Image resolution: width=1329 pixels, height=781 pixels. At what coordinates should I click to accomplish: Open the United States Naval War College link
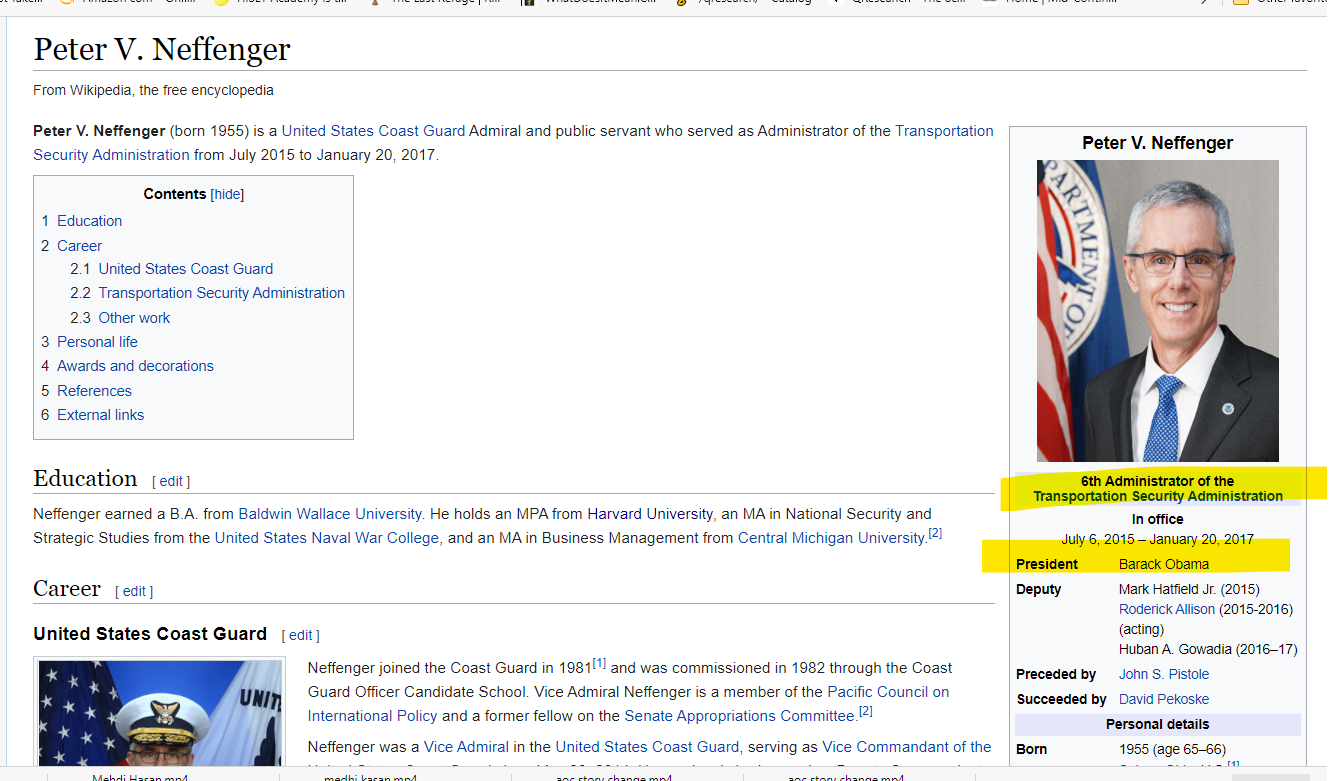pyautogui.click(x=326, y=538)
